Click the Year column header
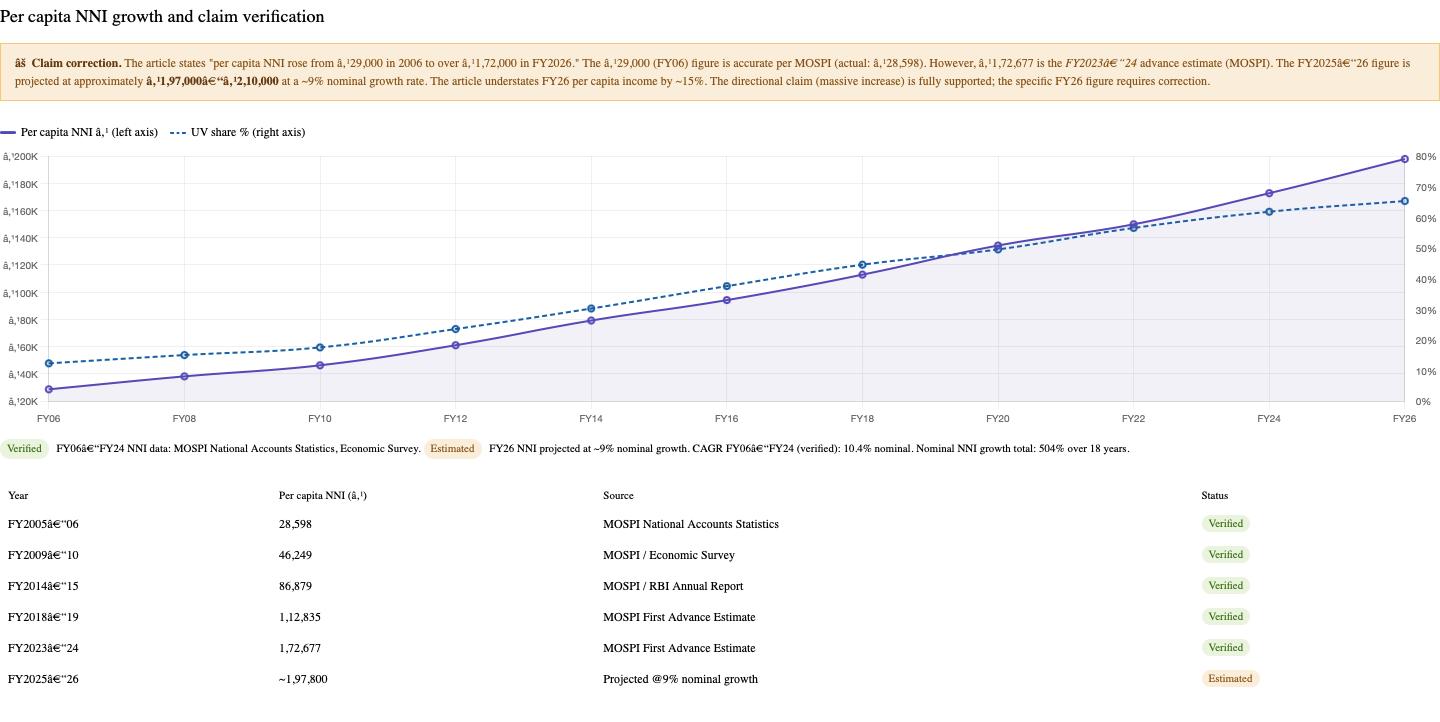This screenshot has width=1440, height=722. (18, 496)
